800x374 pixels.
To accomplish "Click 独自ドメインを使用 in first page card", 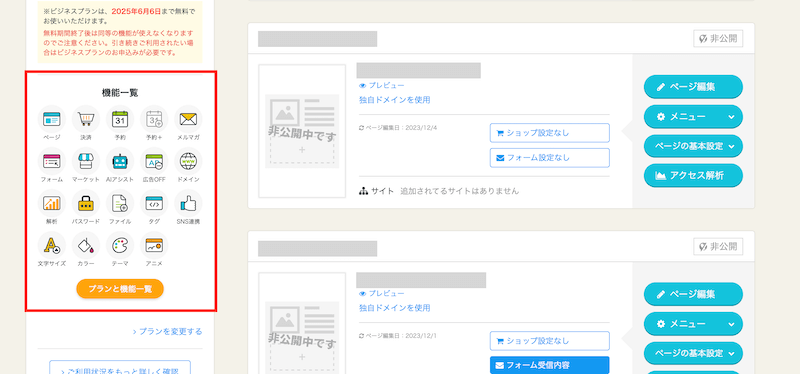I will [x=394, y=100].
